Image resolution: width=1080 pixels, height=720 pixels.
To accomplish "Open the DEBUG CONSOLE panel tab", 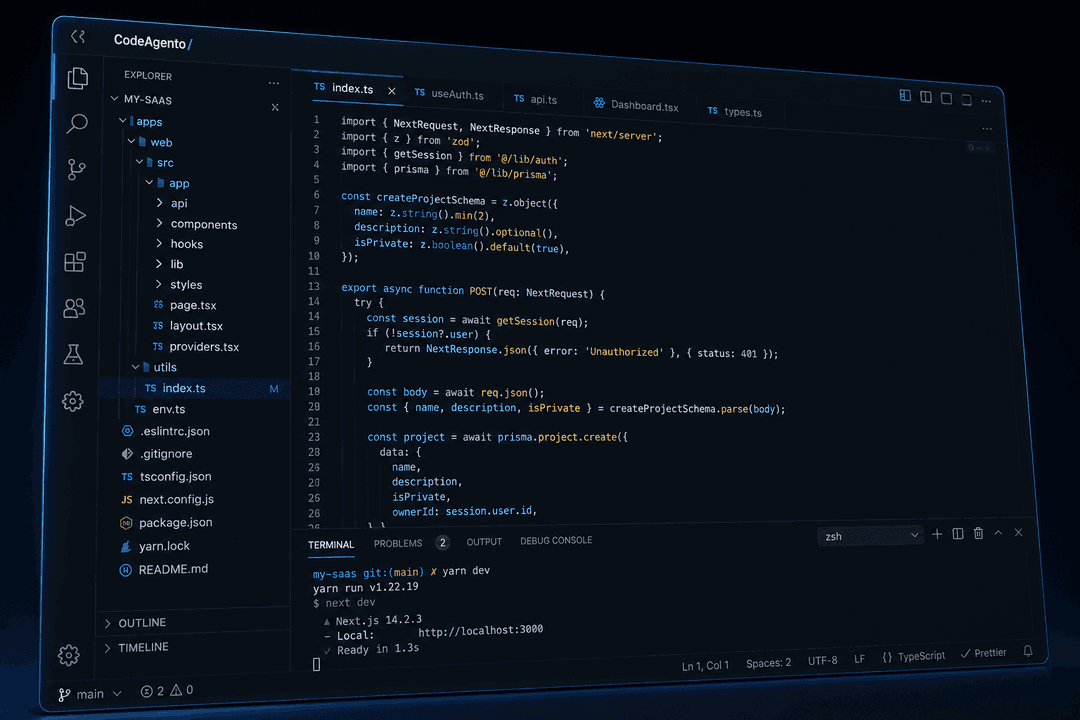I will (x=556, y=541).
